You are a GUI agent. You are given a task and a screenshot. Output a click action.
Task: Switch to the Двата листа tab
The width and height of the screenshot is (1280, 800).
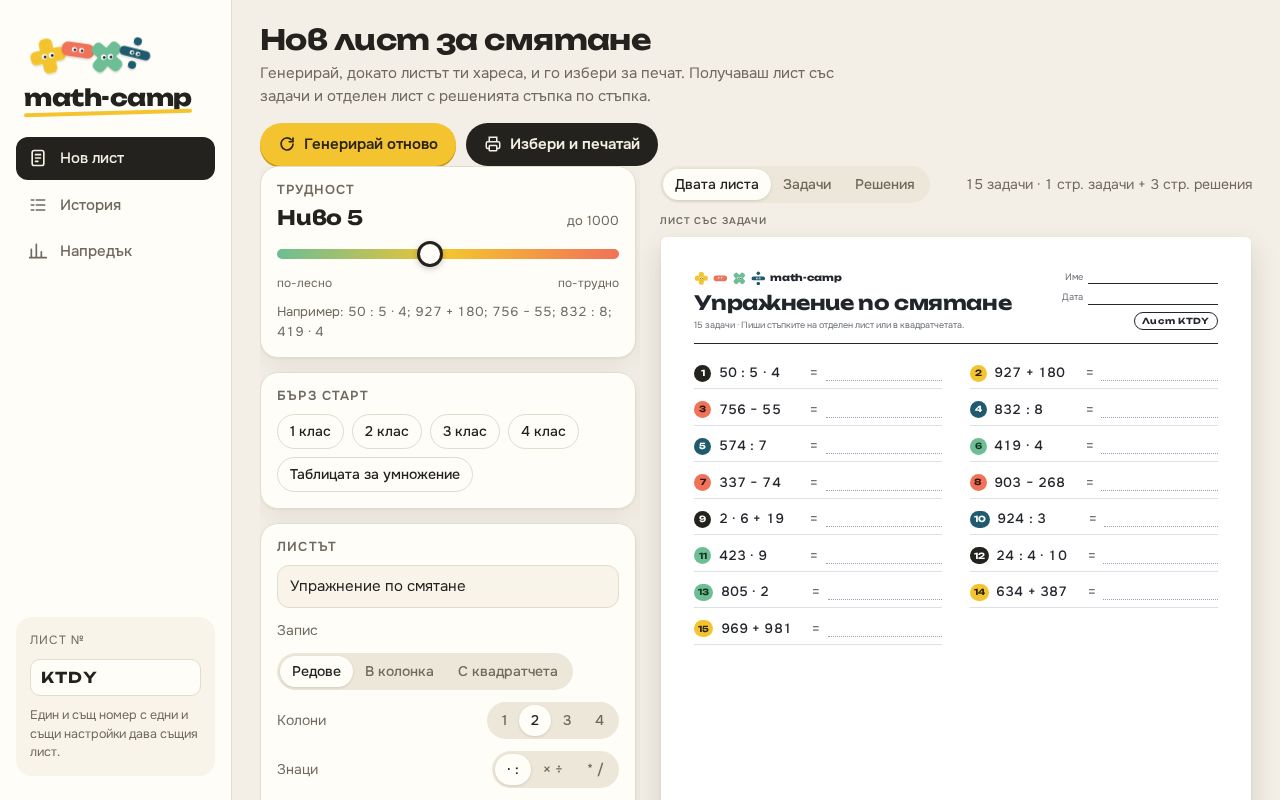(x=716, y=184)
